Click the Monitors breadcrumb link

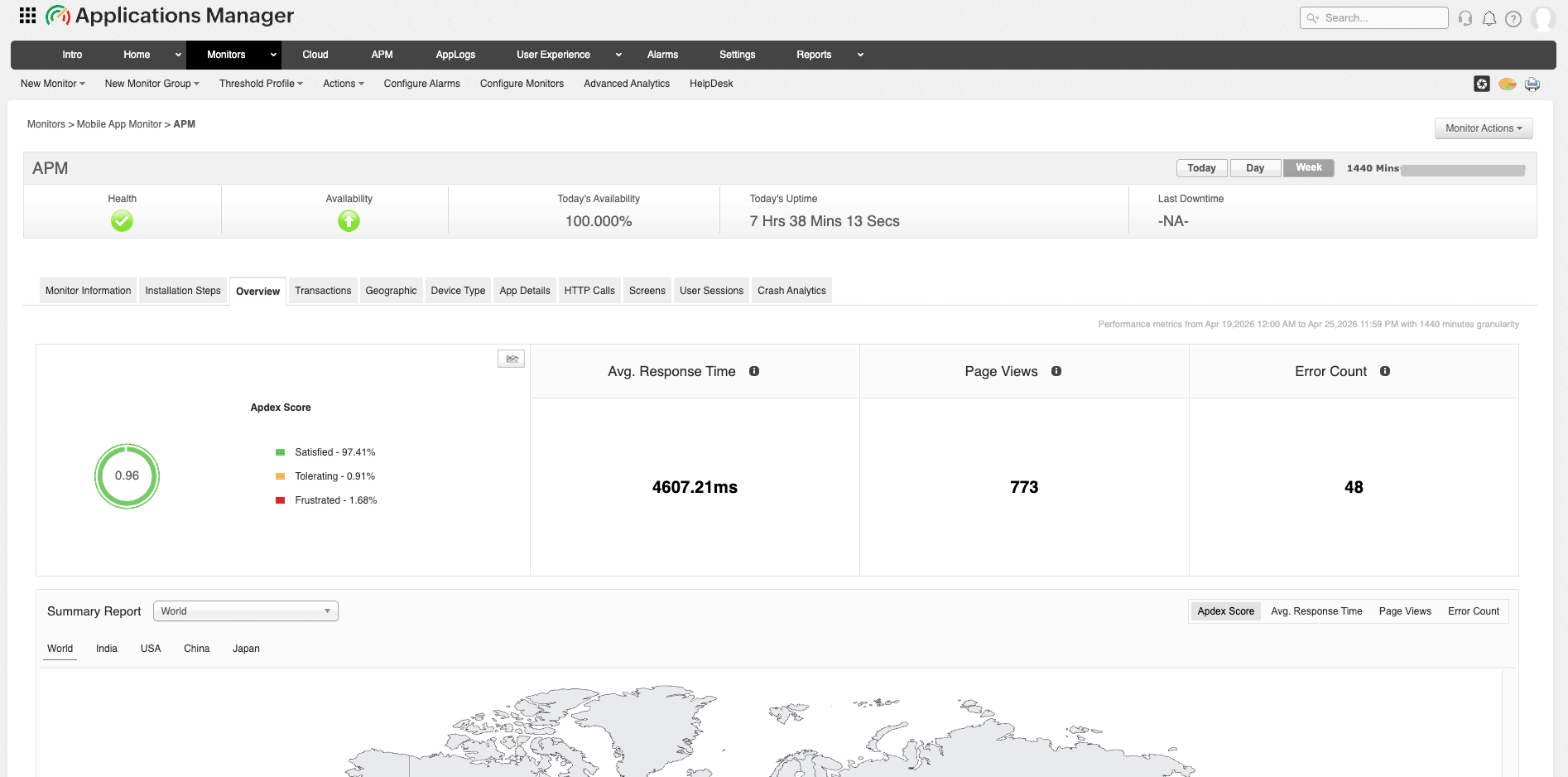tap(46, 124)
